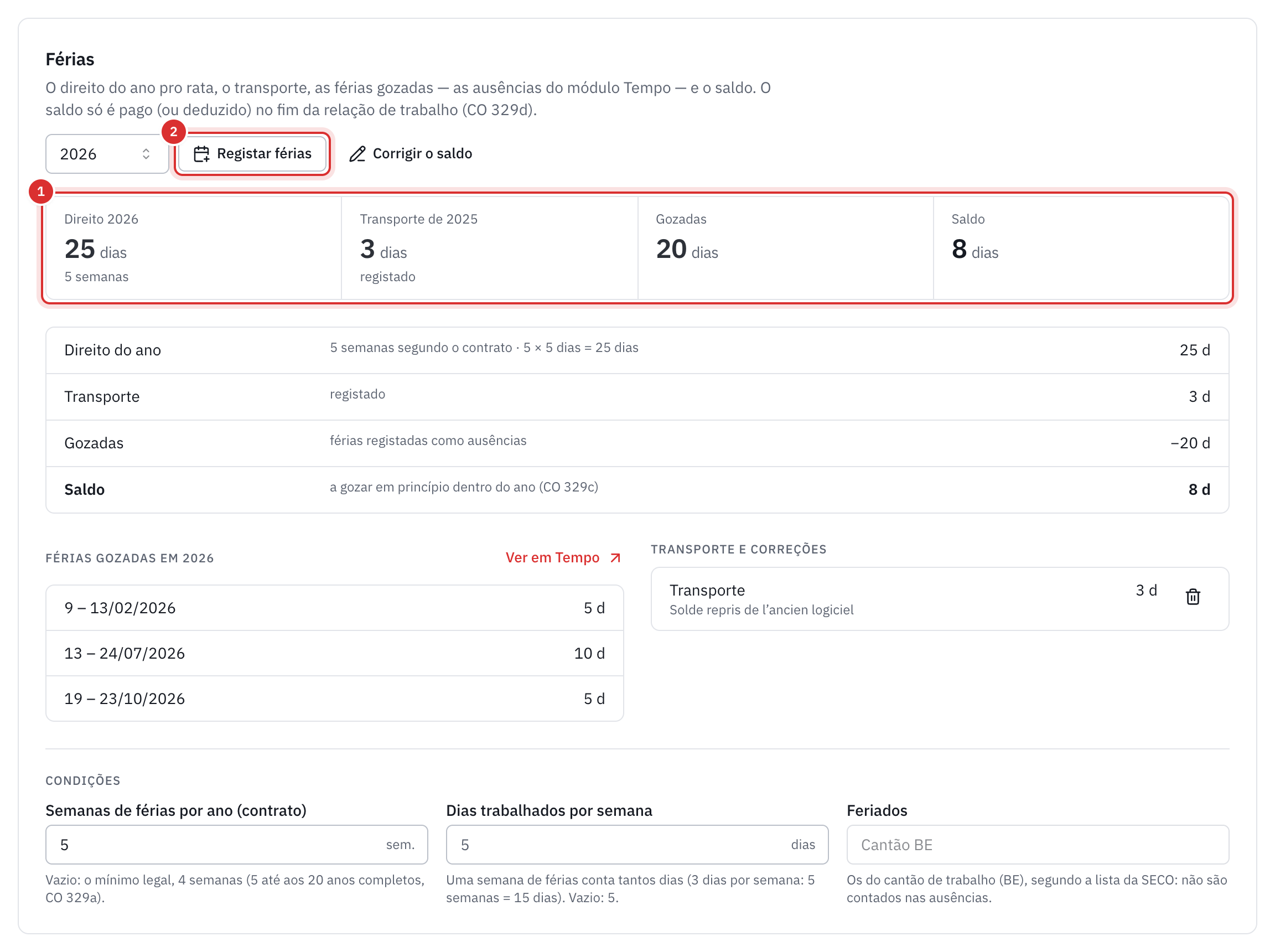This screenshot has width=1275, height=952.
Task: Click the Registar férias button
Action: (x=252, y=154)
